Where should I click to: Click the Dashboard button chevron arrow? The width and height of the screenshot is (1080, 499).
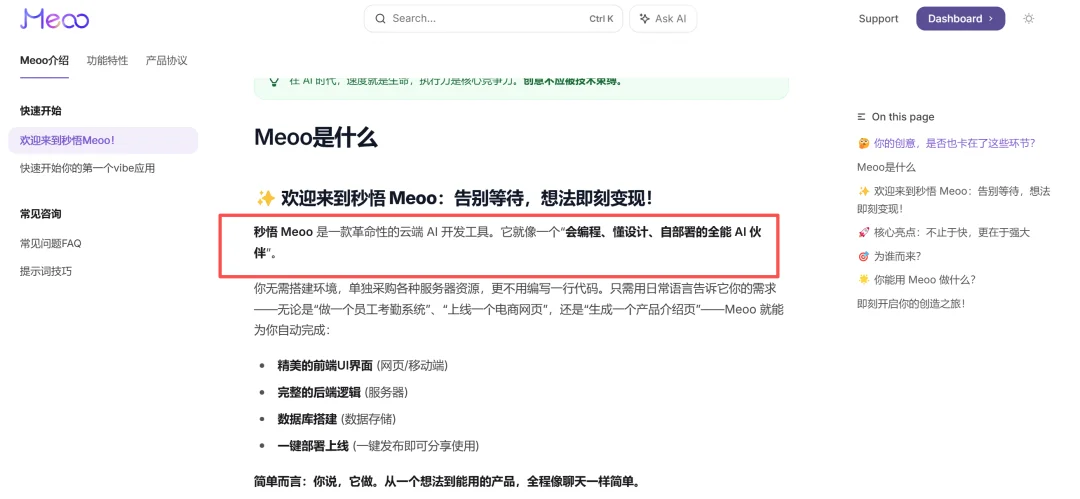point(991,19)
